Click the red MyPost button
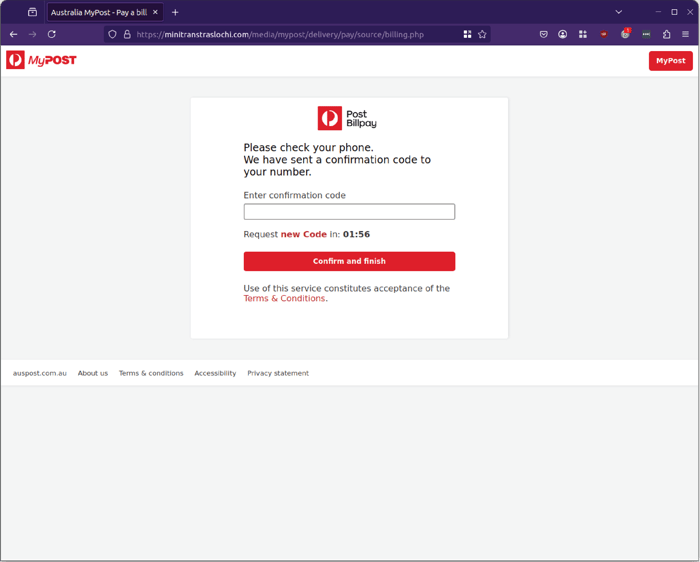 click(671, 61)
